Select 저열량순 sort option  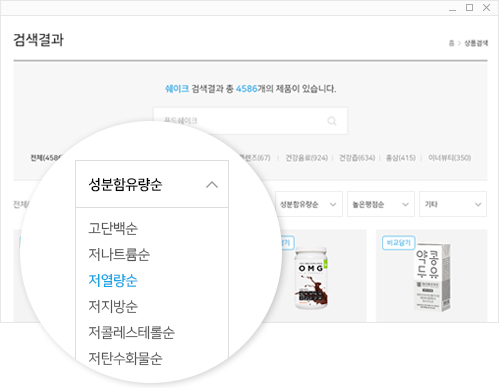click(x=113, y=280)
